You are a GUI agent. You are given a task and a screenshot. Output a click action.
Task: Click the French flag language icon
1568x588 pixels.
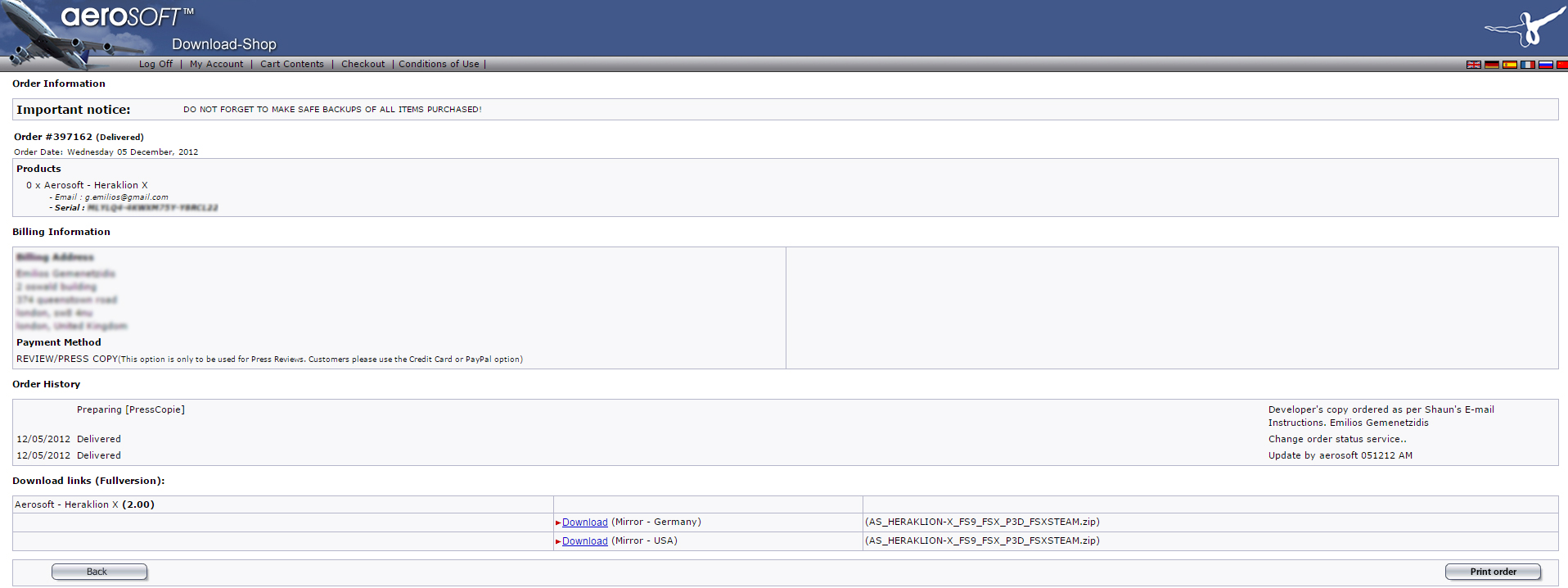pos(1527,65)
